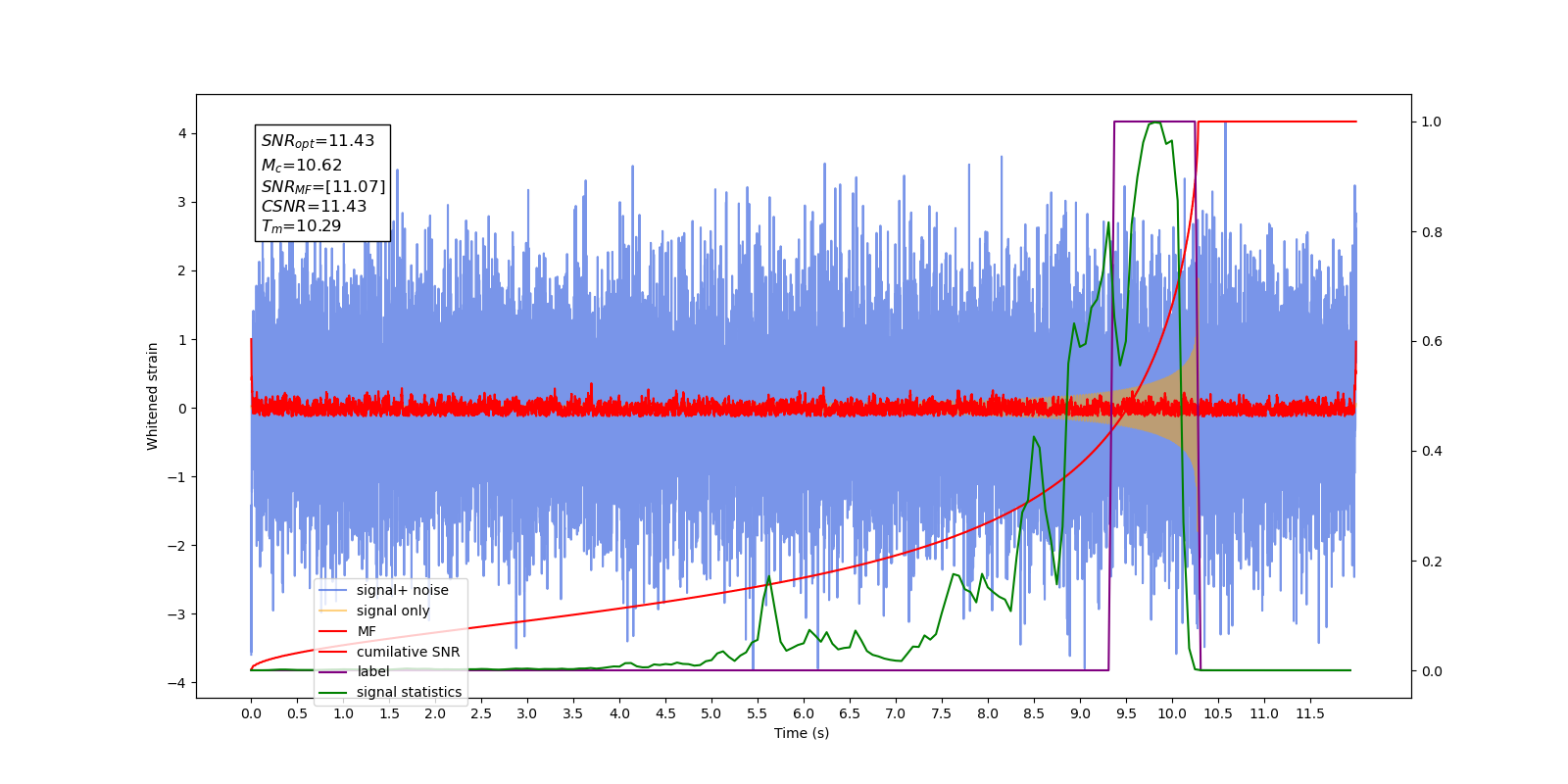Click the orange signal only legend line sample

333,611
